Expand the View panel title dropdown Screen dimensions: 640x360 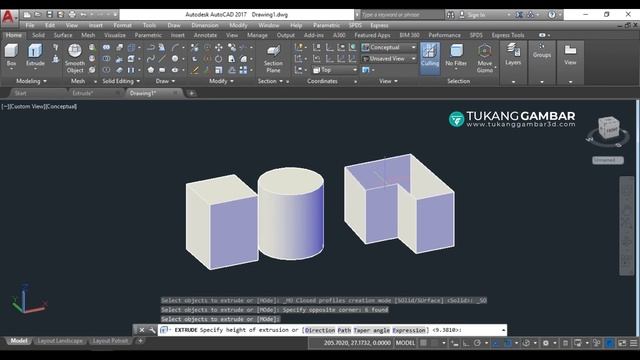coord(388,81)
